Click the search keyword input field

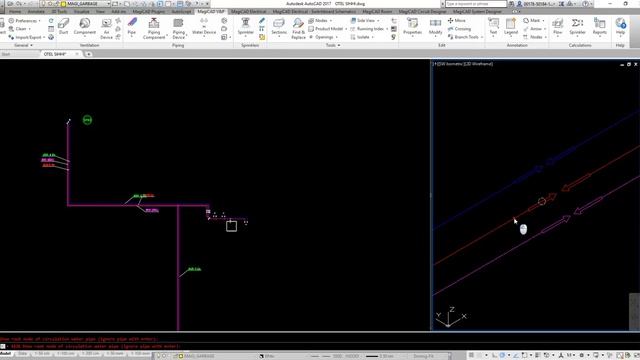(476, 4)
